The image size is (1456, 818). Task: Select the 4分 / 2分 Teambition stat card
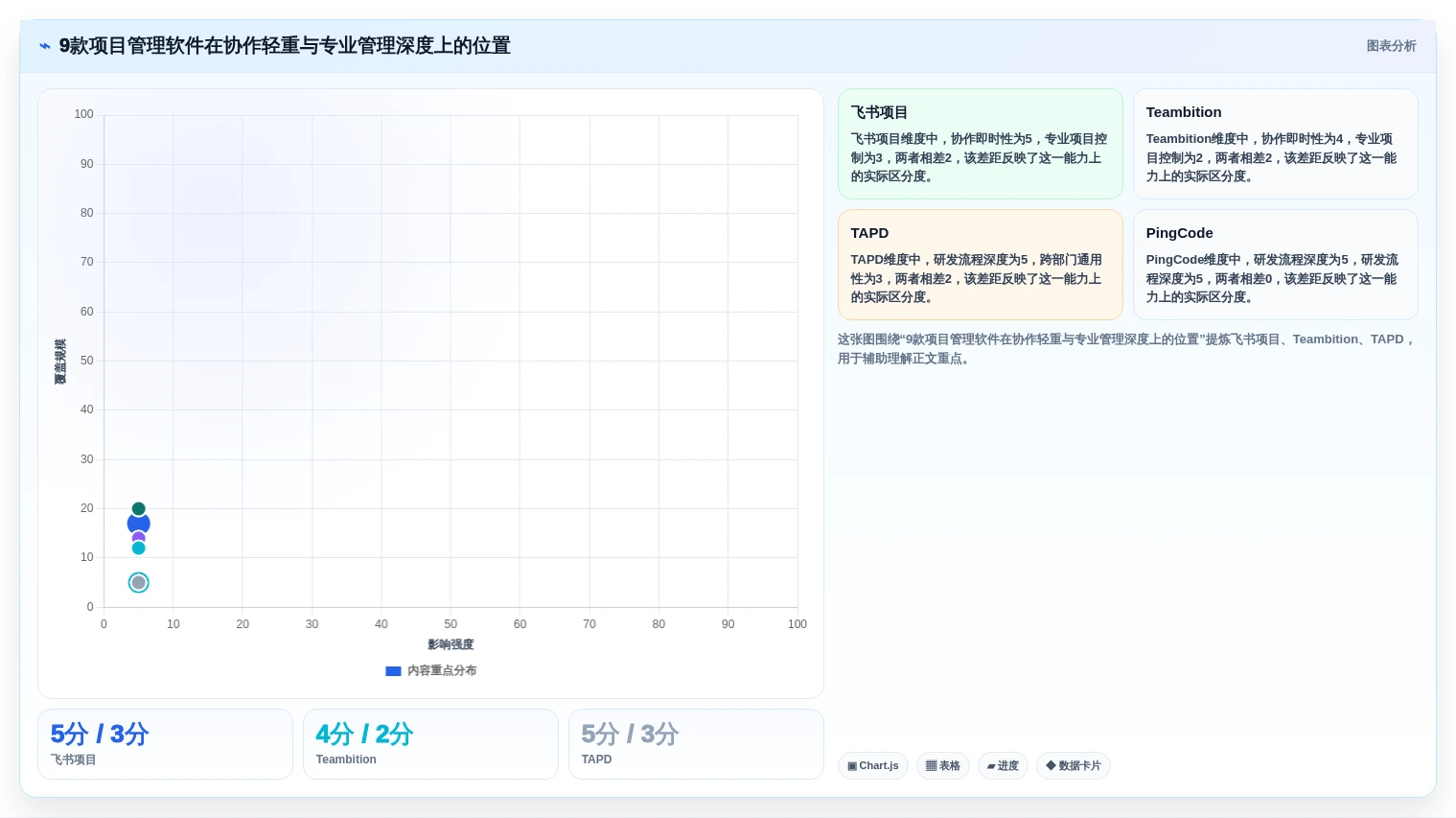click(430, 744)
